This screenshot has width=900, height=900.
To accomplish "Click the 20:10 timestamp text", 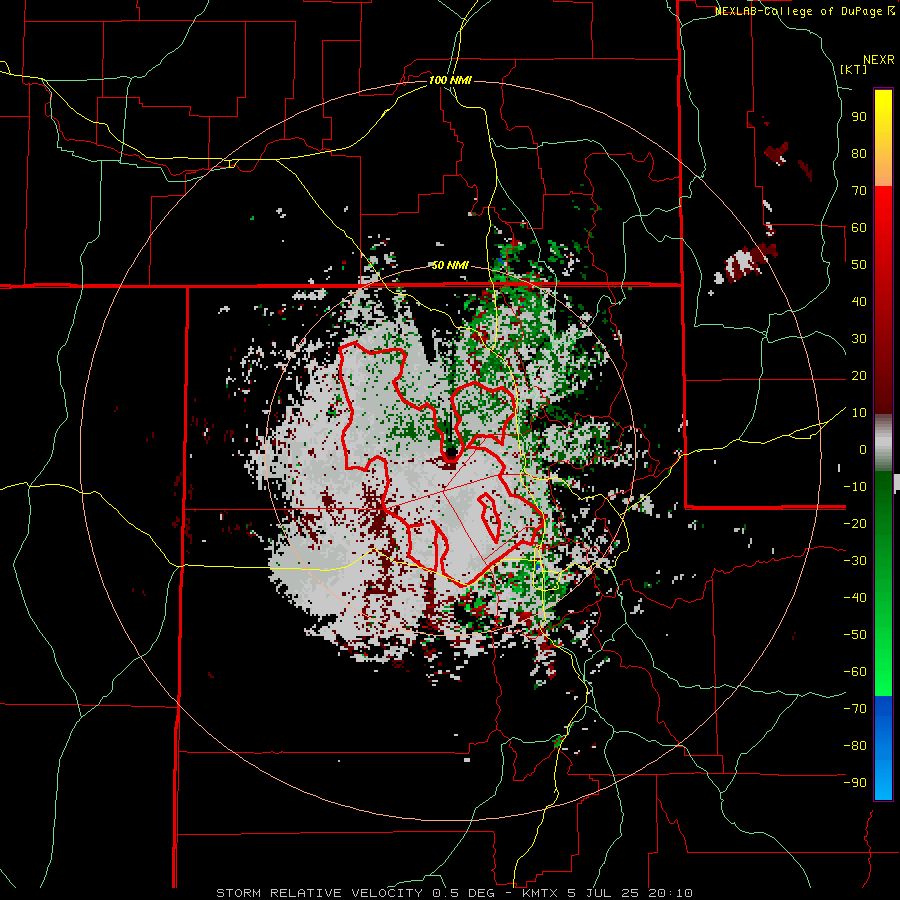I will point(670,893).
